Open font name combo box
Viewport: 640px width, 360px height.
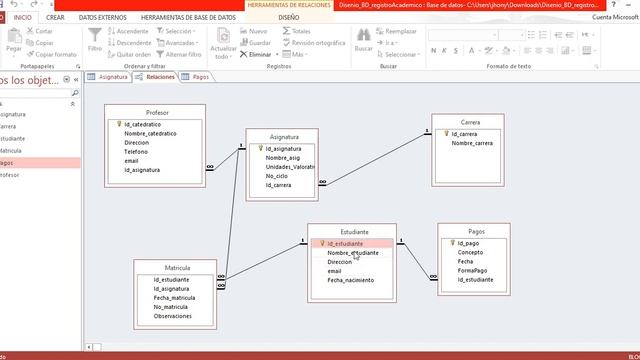click(x=462, y=35)
